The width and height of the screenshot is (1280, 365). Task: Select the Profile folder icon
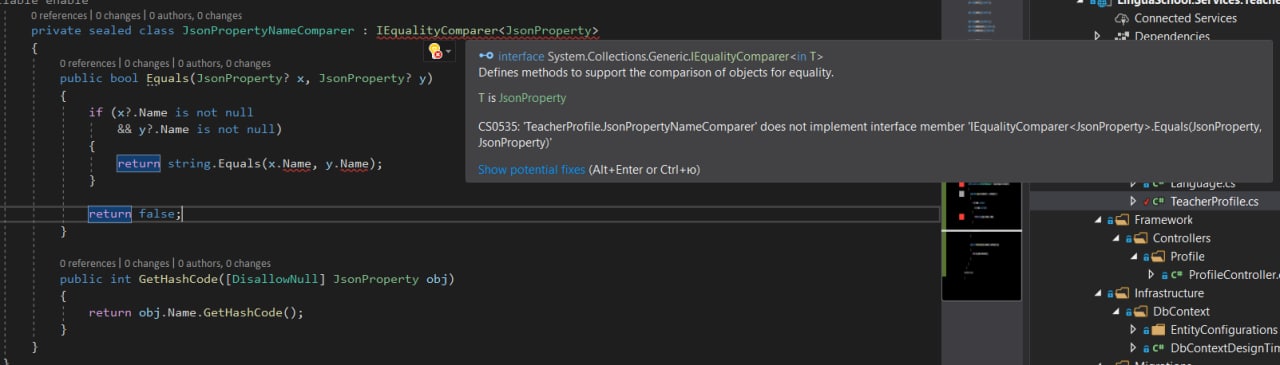point(1158,257)
